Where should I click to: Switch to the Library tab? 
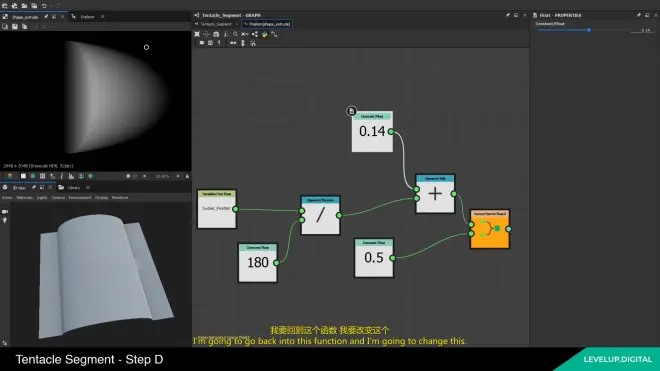(x=74, y=187)
